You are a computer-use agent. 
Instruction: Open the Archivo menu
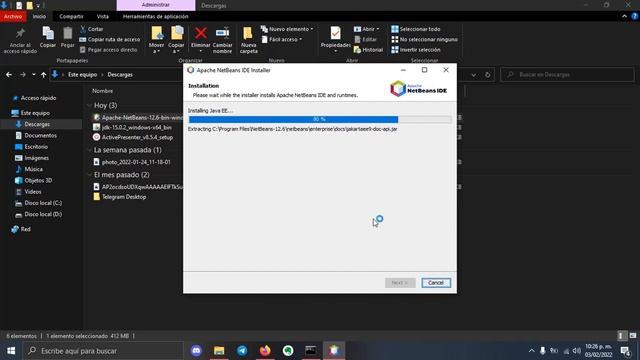pyautogui.click(x=13, y=16)
